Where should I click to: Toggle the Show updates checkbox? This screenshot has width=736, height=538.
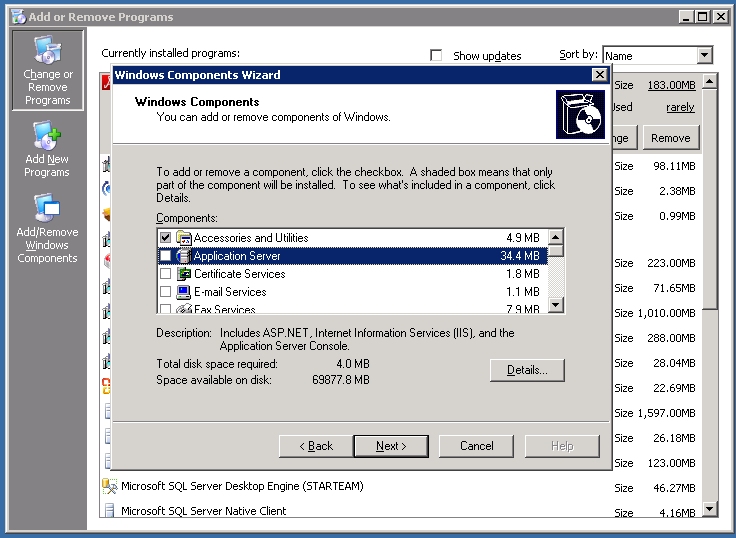(436, 55)
